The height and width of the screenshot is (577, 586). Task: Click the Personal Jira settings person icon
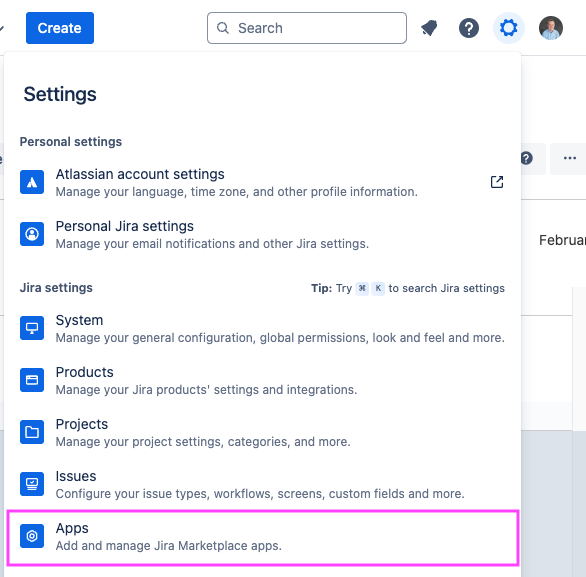coord(32,234)
